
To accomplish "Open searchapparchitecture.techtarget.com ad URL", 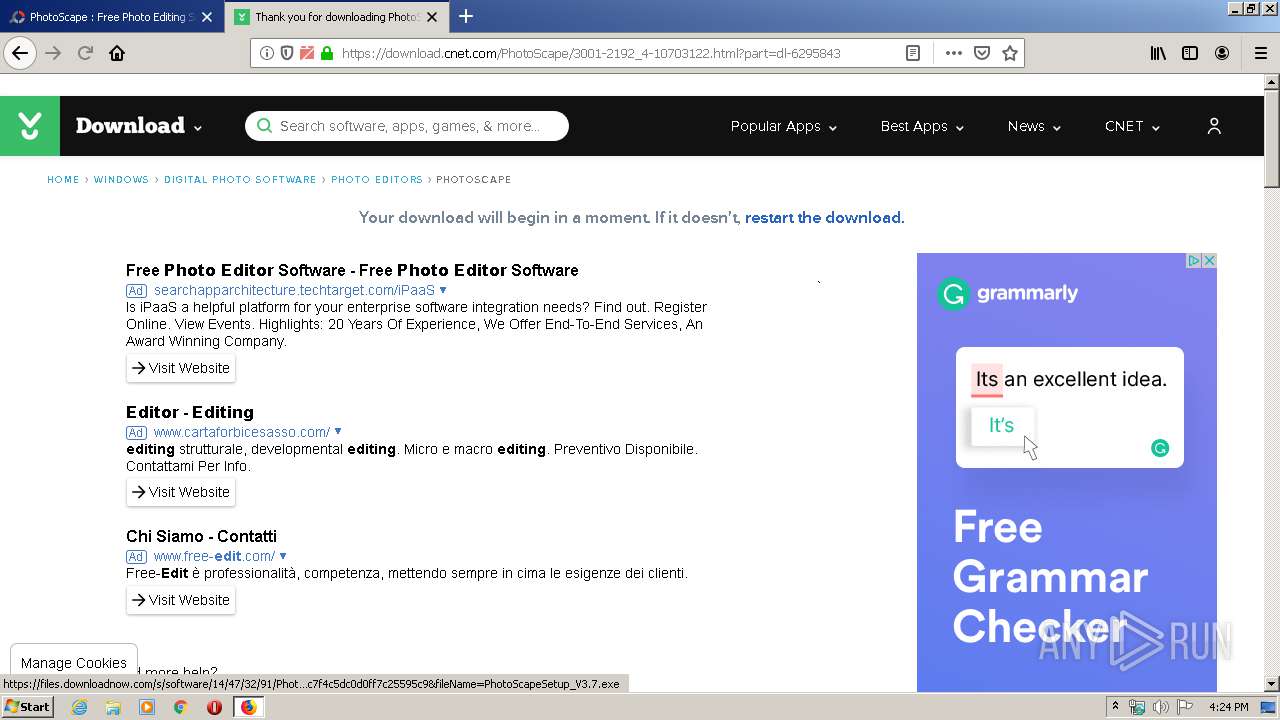I will [294, 290].
